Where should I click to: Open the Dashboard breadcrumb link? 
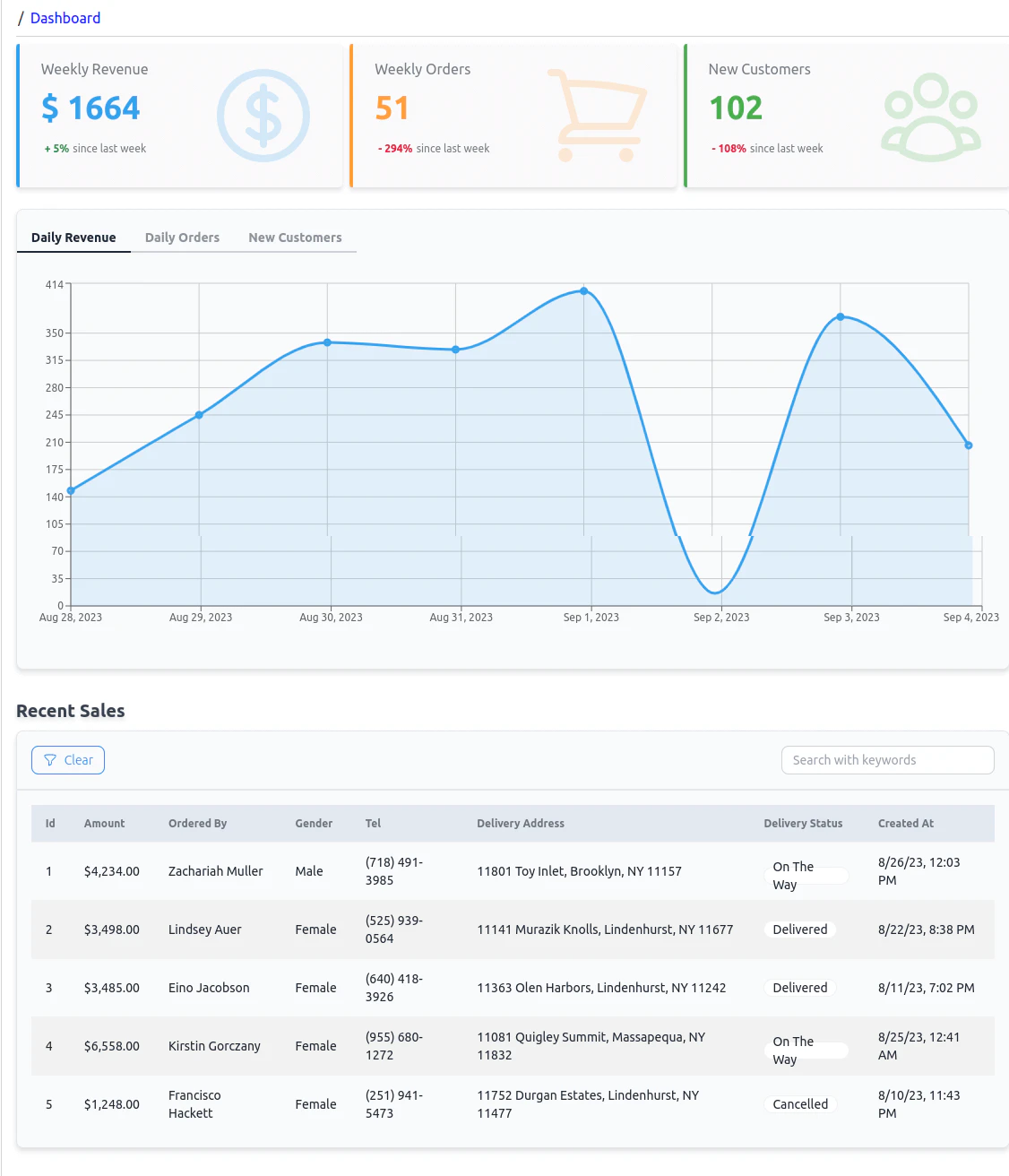tap(65, 18)
